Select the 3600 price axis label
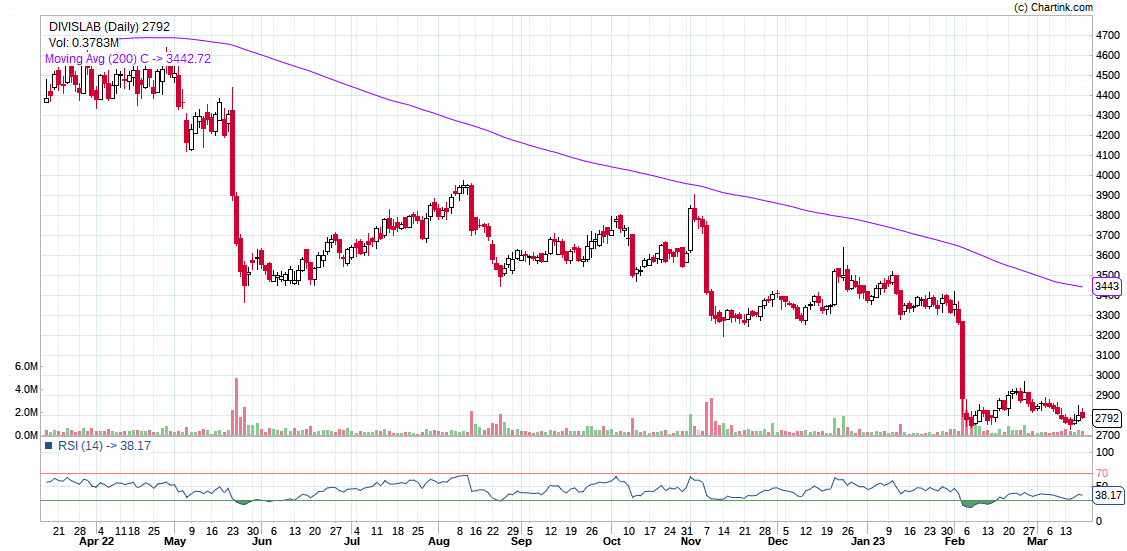The height and width of the screenshot is (551, 1127). click(1107, 255)
